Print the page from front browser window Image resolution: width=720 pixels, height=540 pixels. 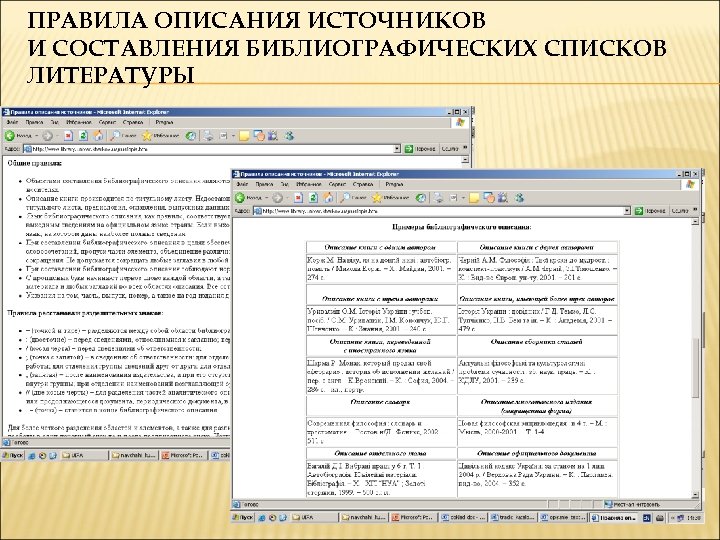(439, 198)
